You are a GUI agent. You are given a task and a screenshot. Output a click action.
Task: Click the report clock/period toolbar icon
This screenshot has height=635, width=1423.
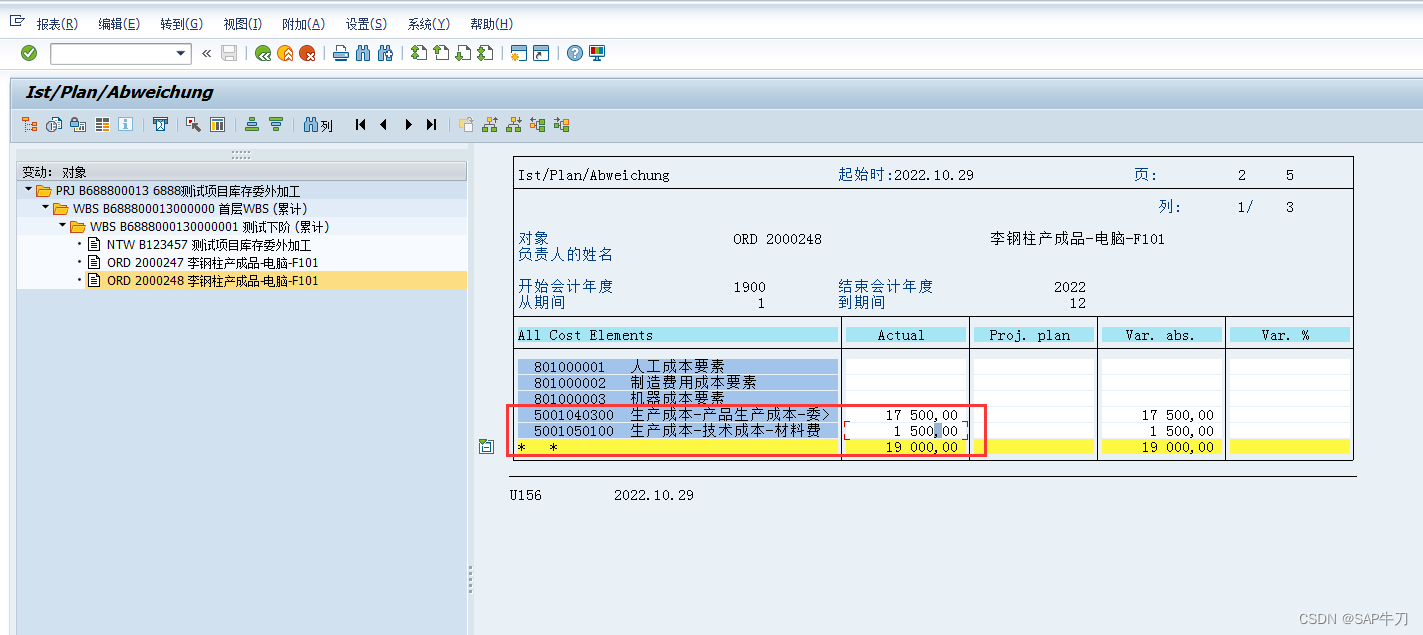[54, 125]
